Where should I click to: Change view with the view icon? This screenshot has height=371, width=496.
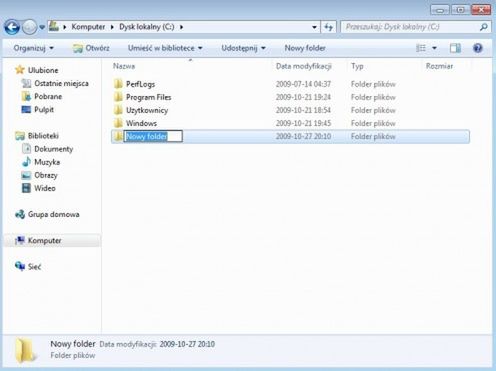pyautogui.click(x=421, y=48)
